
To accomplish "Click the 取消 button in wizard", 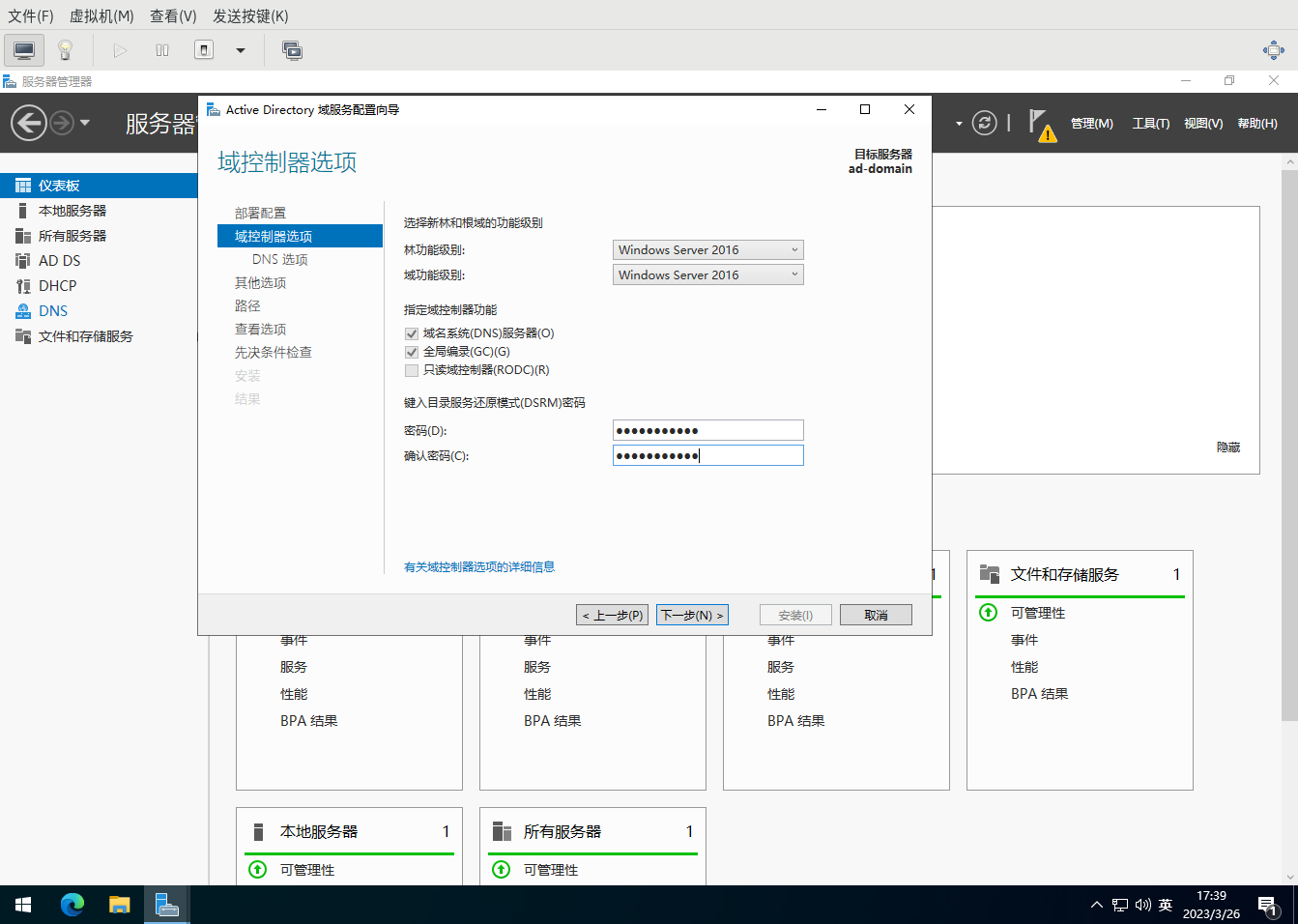I will (x=876, y=615).
